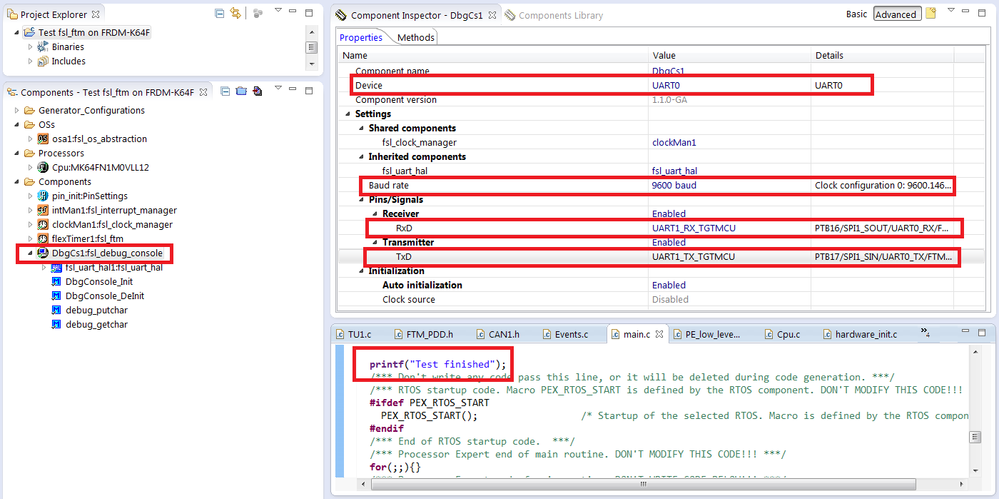Click the DbgConsole_DeInit method icon
This screenshot has width=999, height=499.
coord(56,296)
